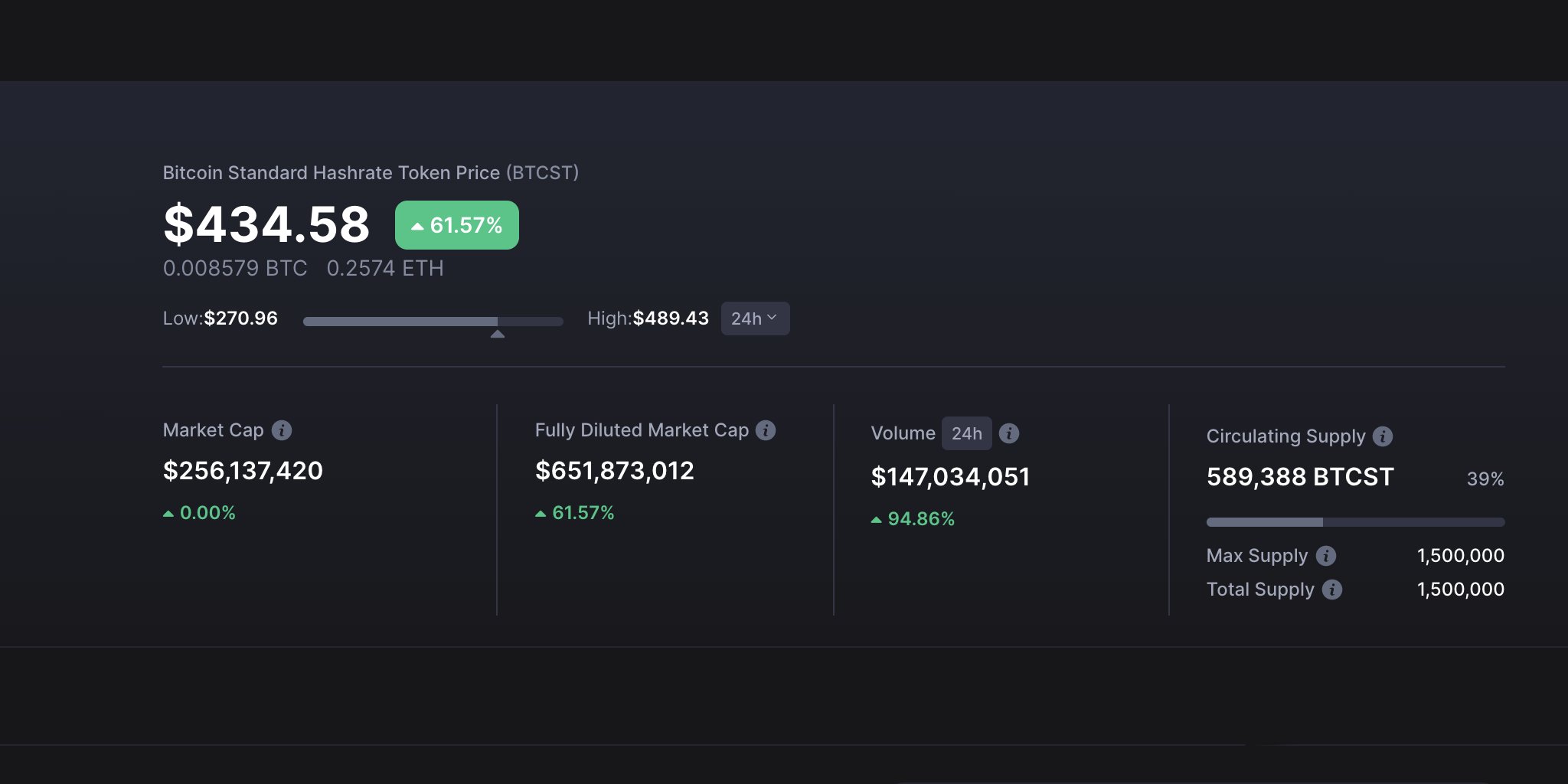This screenshot has height=784, width=1568.
Task: Click the 61.57% price change badge
Action: click(x=457, y=225)
